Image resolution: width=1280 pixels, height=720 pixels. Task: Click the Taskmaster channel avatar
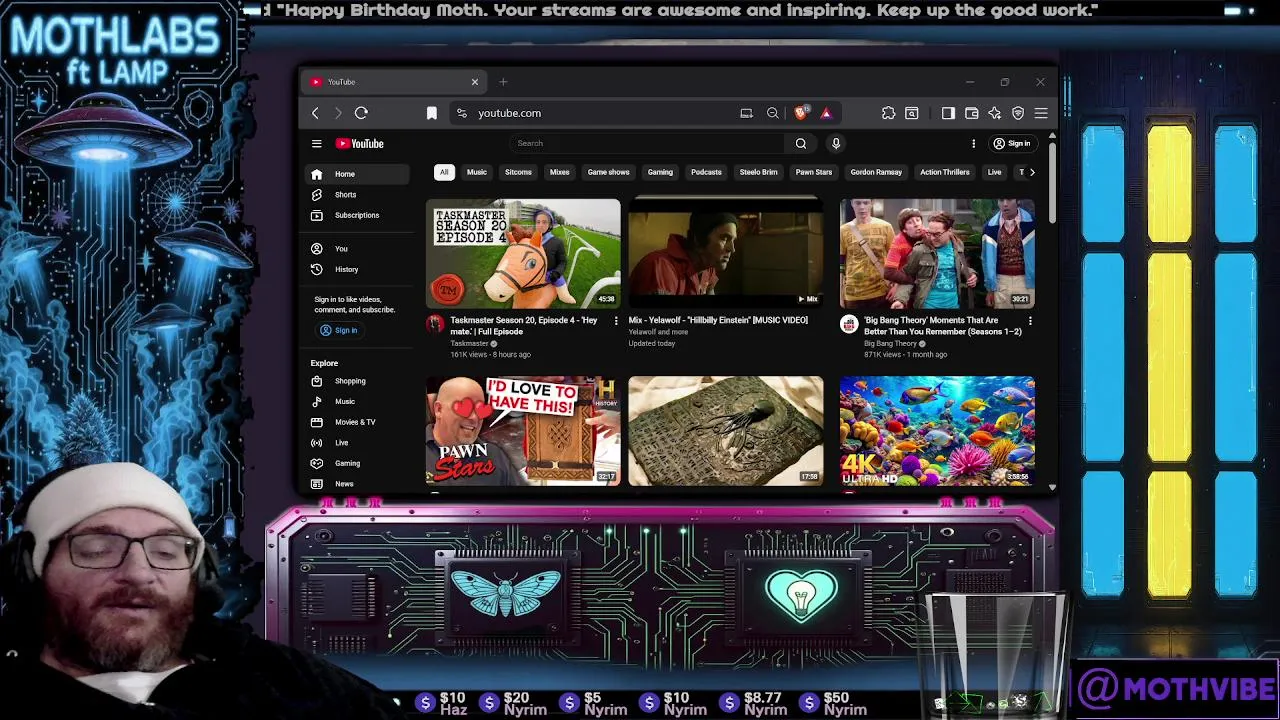[x=435, y=324]
